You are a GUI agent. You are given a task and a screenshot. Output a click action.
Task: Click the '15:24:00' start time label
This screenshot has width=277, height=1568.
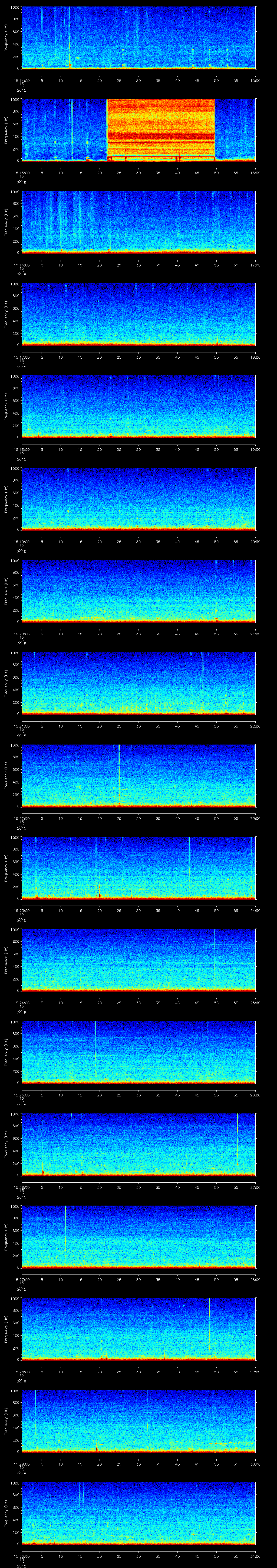[x=21, y=1003]
